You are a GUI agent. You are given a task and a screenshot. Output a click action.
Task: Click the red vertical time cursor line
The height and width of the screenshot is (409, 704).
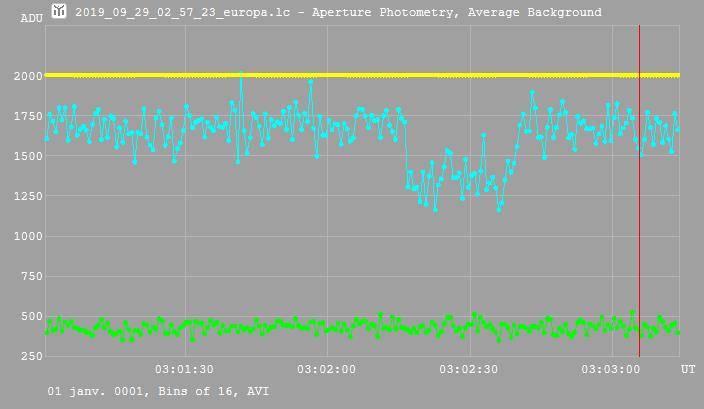click(x=639, y=250)
